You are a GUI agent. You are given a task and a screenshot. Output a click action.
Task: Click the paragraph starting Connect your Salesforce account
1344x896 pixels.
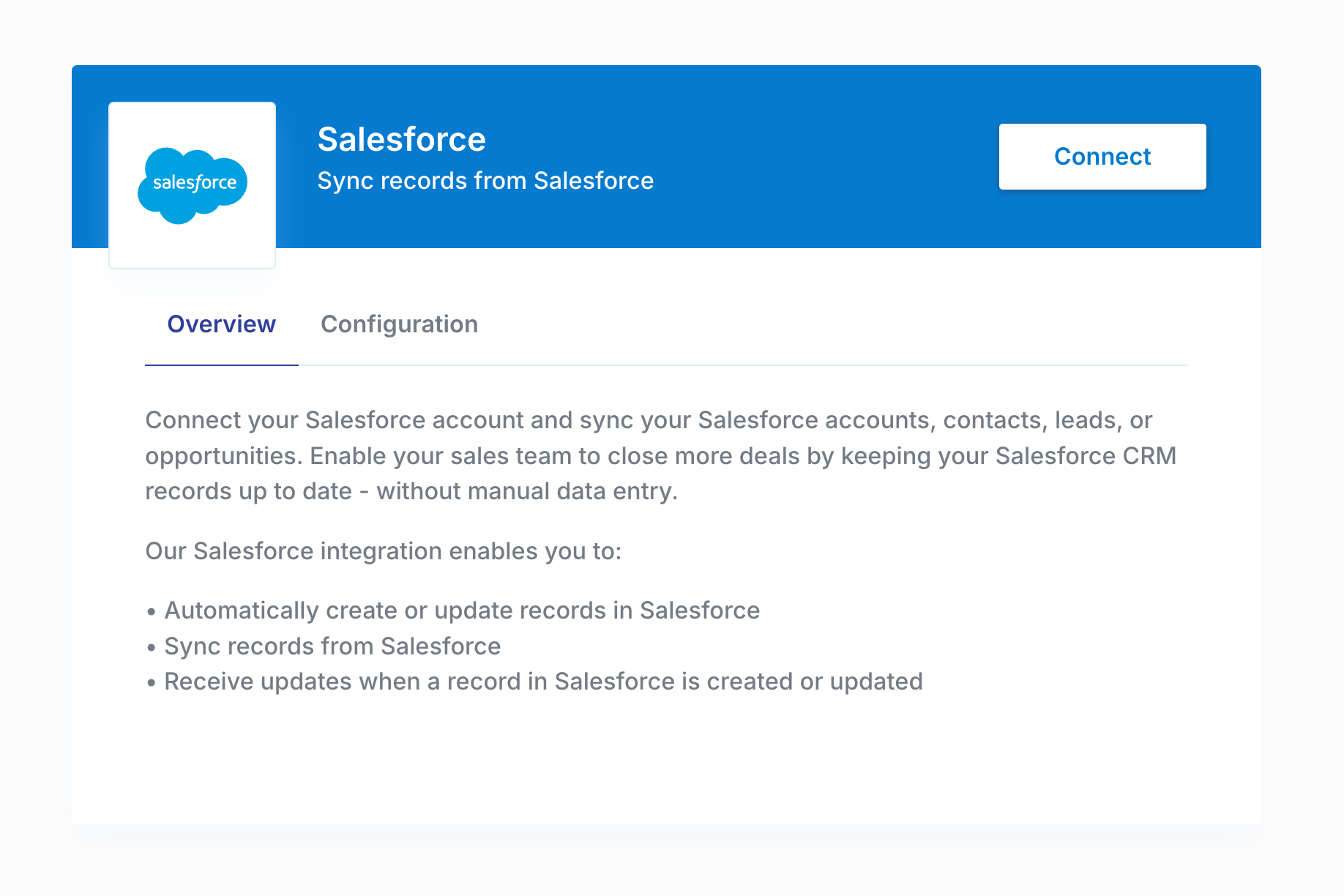(660, 455)
